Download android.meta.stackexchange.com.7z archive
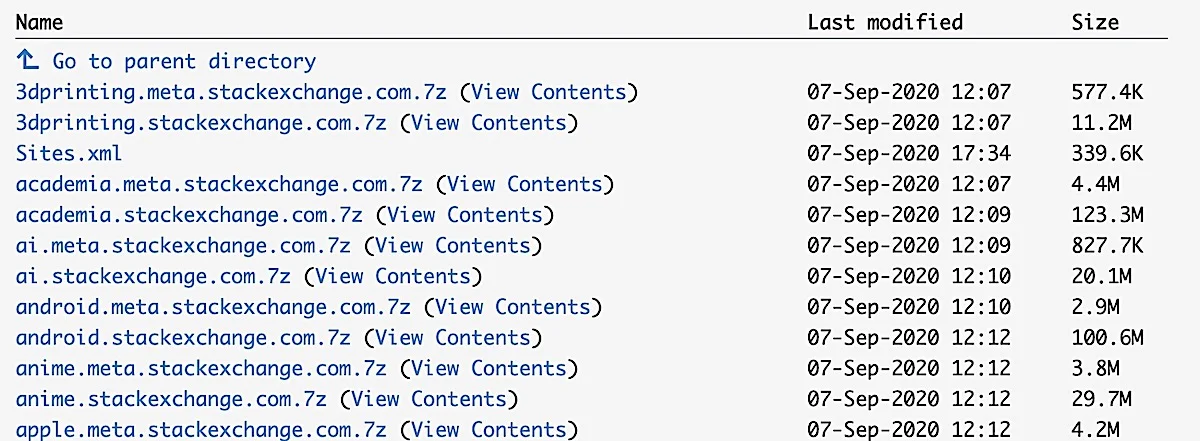Screen dimensions: 1200x441 (x=214, y=307)
